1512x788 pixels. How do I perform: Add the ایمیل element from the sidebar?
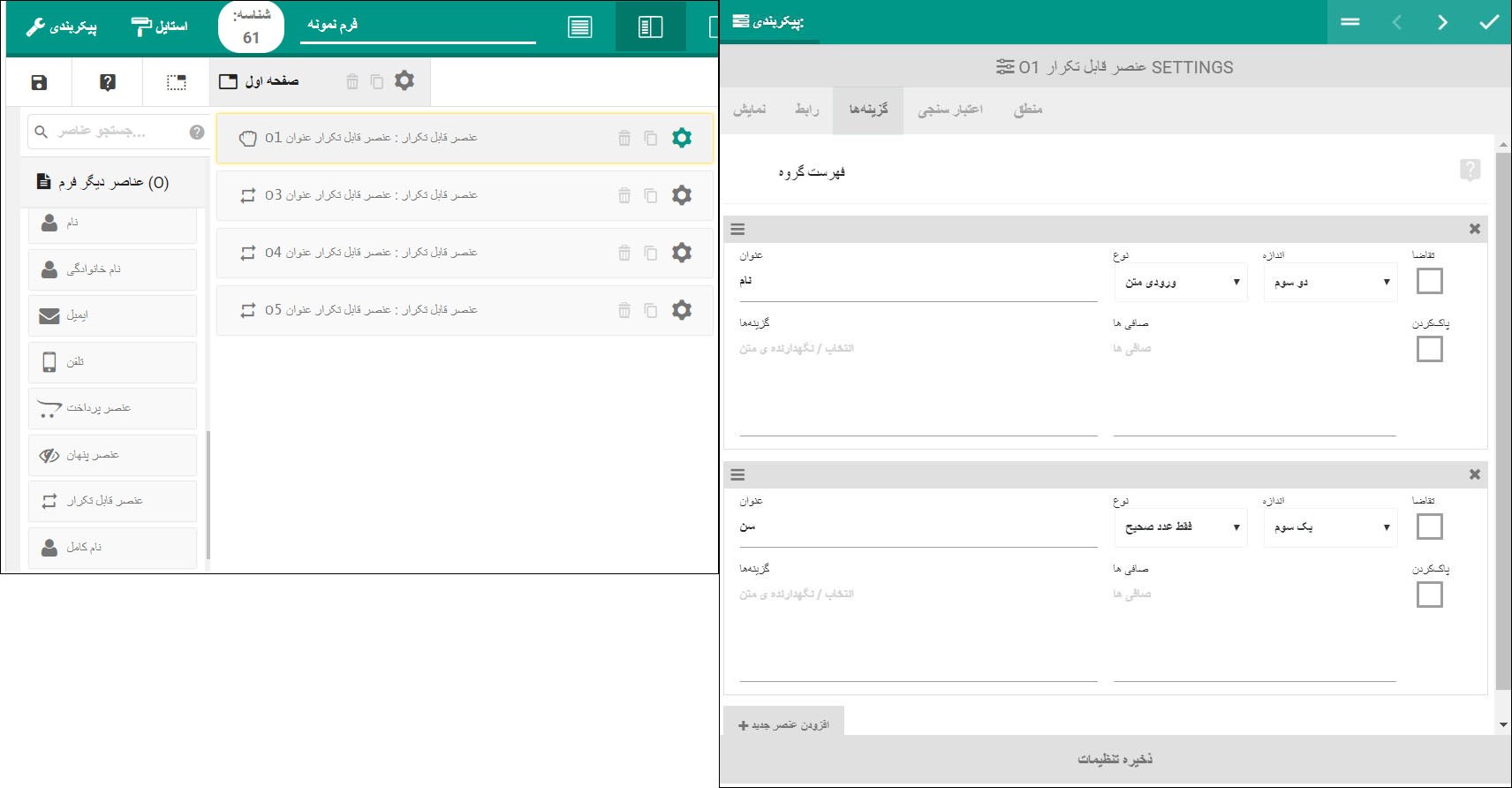click(112, 315)
